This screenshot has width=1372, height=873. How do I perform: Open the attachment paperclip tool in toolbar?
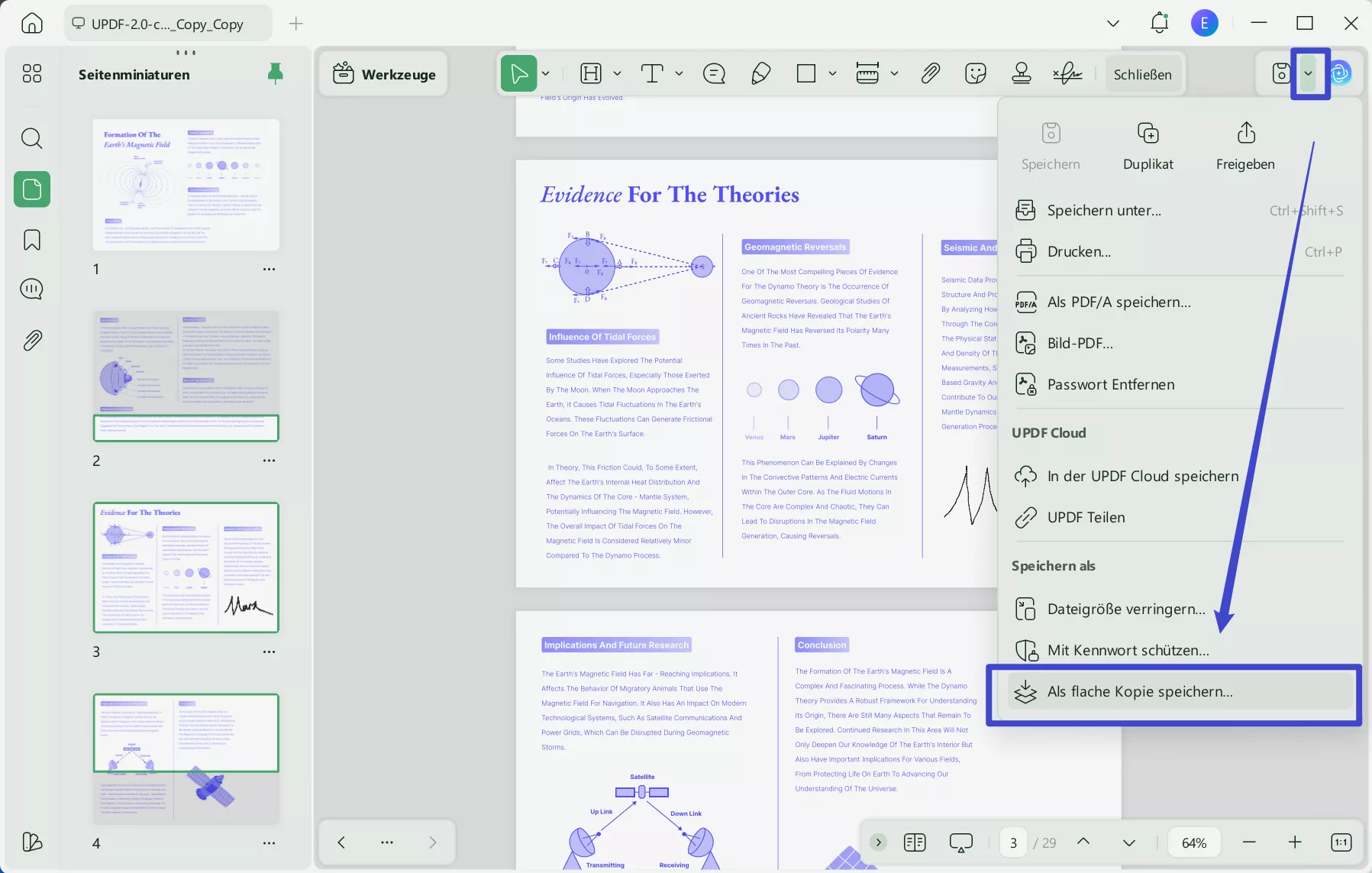(x=930, y=74)
